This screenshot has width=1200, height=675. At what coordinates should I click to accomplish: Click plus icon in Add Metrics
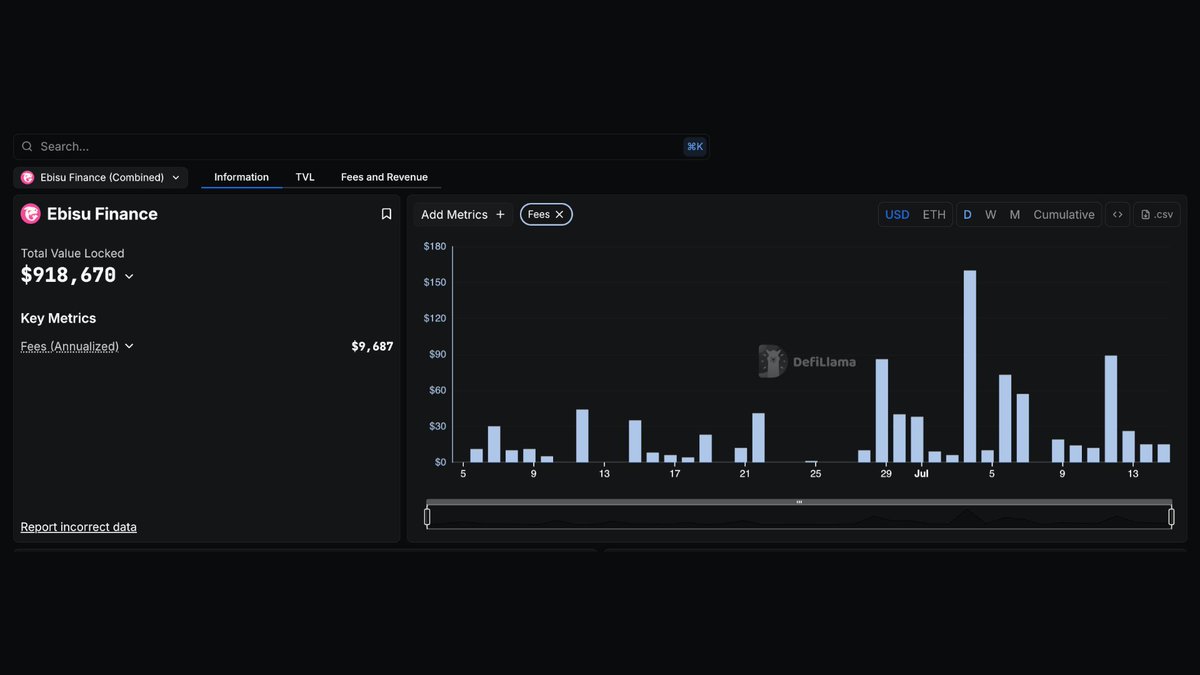pos(500,215)
